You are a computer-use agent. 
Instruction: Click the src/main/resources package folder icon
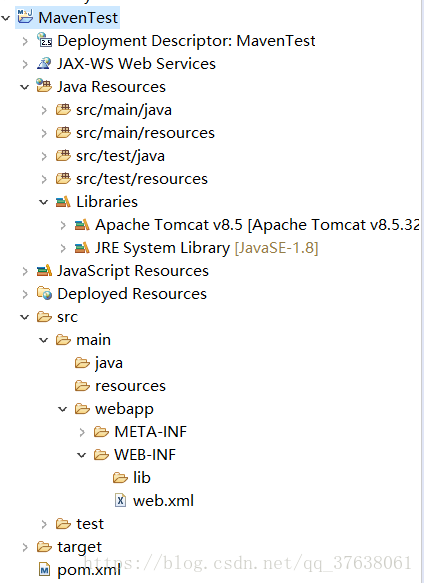(63, 132)
